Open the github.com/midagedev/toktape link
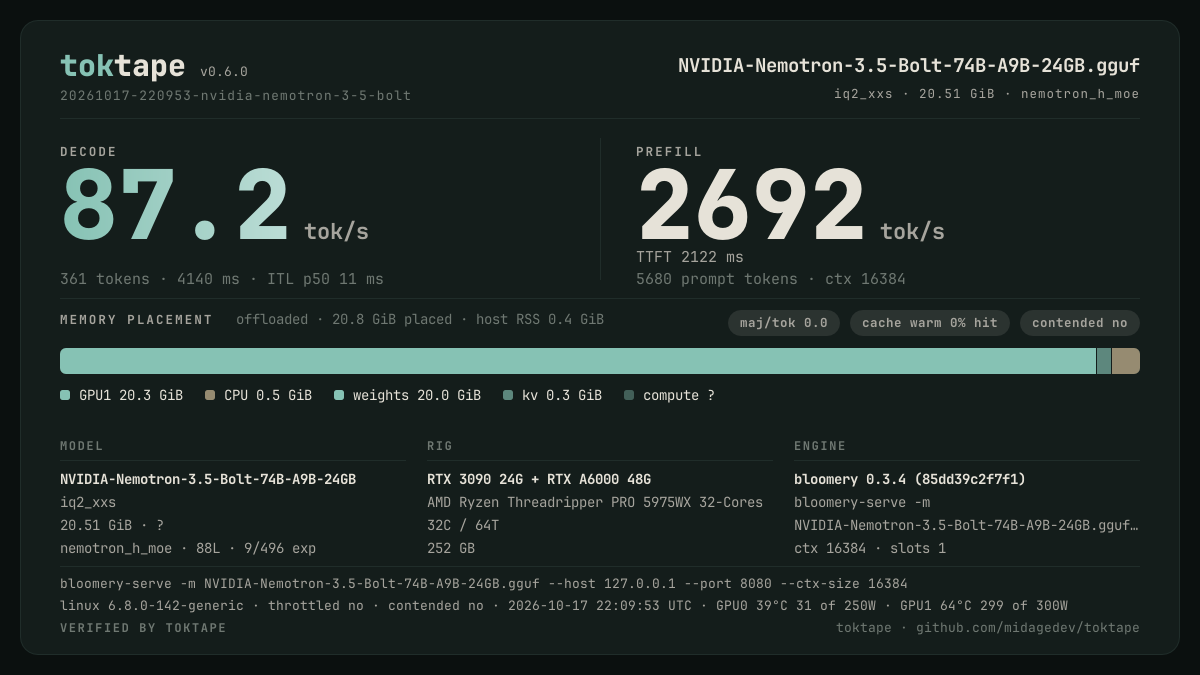This screenshot has width=1200, height=675. [x=1028, y=627]
